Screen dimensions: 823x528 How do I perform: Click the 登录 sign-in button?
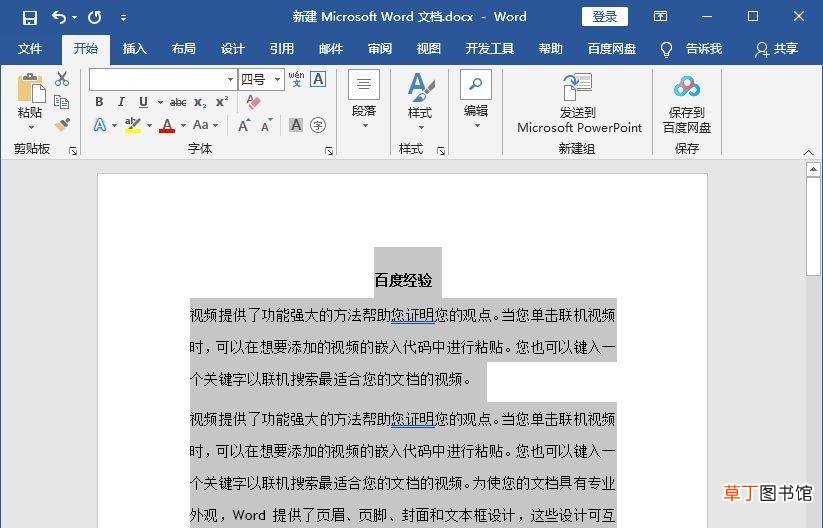(x=605, y=17)
